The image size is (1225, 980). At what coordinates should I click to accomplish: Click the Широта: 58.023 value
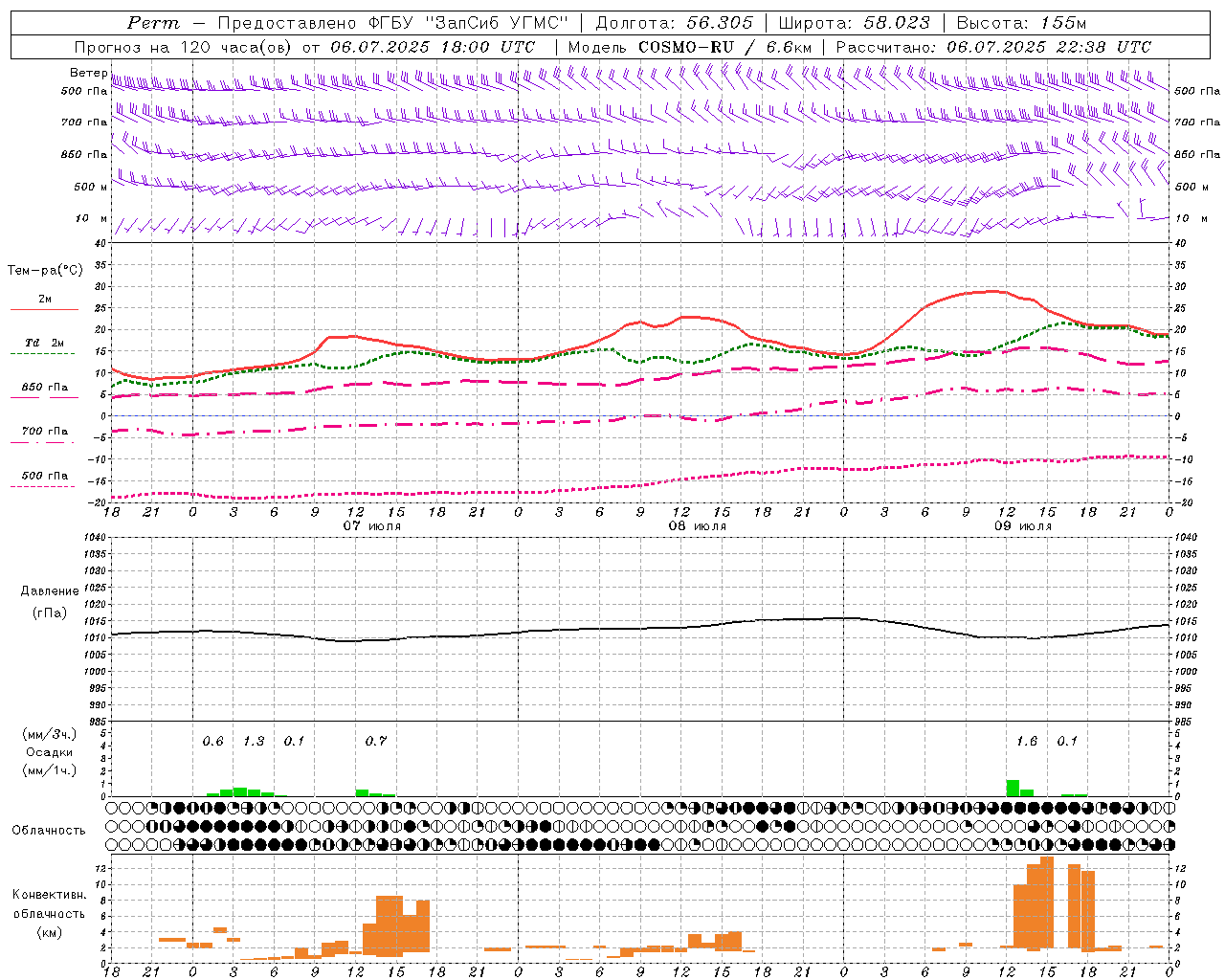pyautogui.click(x=854, y=23)
